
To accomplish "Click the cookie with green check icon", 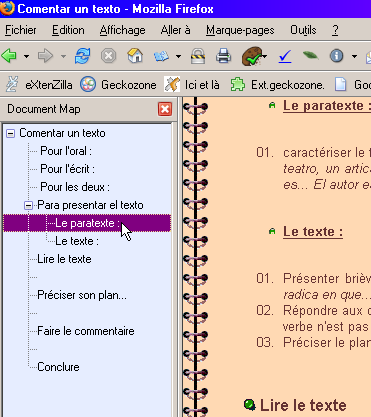I will [x=253, y=56].
